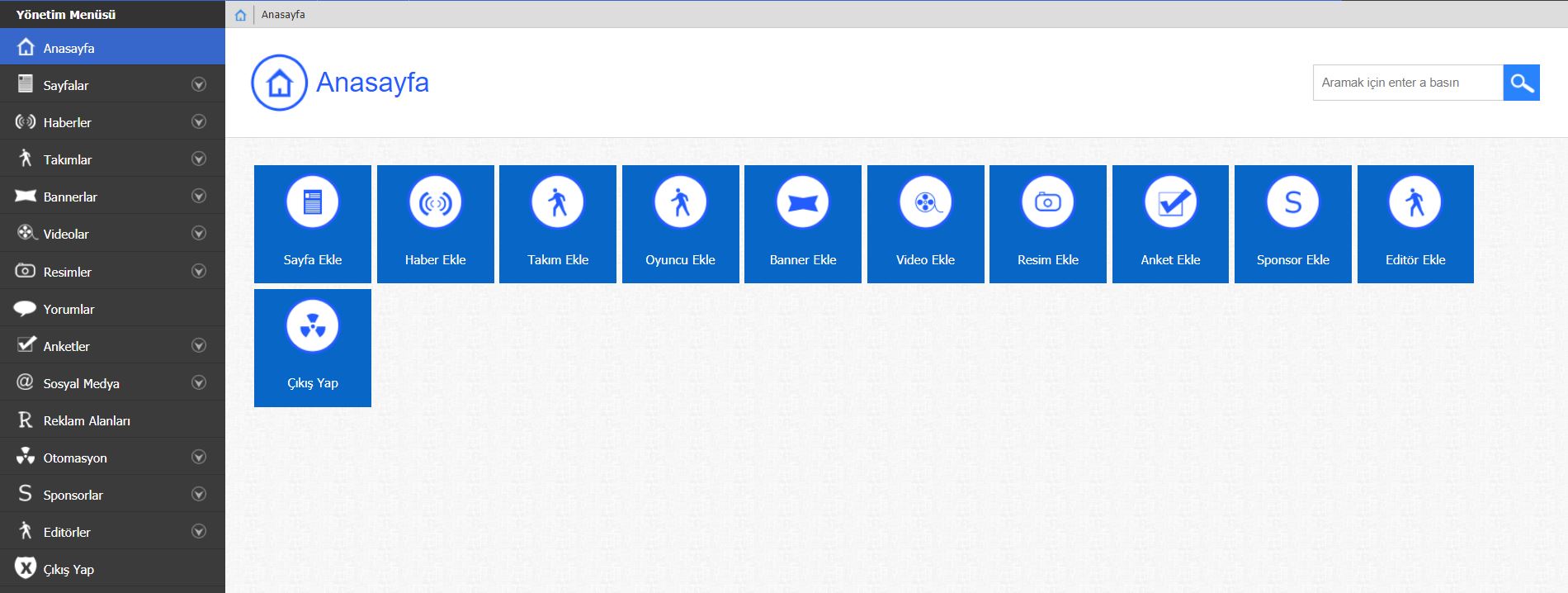1568x593 pixels.
Task: Select Anasayfa in the sidebar menu
Action: (x=112, y=47)
